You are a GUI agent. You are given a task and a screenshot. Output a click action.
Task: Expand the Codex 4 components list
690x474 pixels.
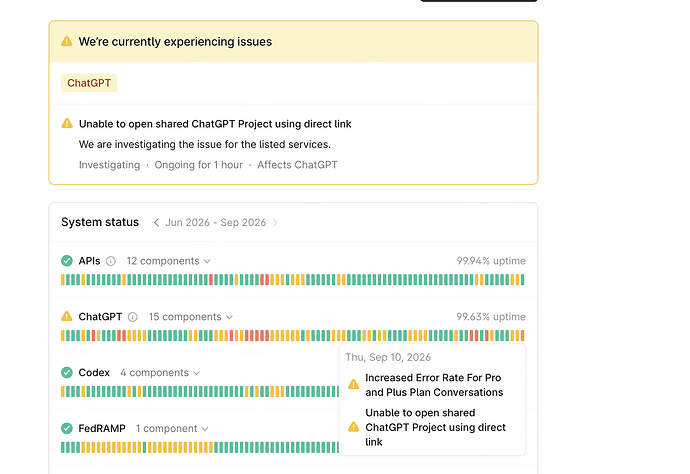(x=160, y=373)
